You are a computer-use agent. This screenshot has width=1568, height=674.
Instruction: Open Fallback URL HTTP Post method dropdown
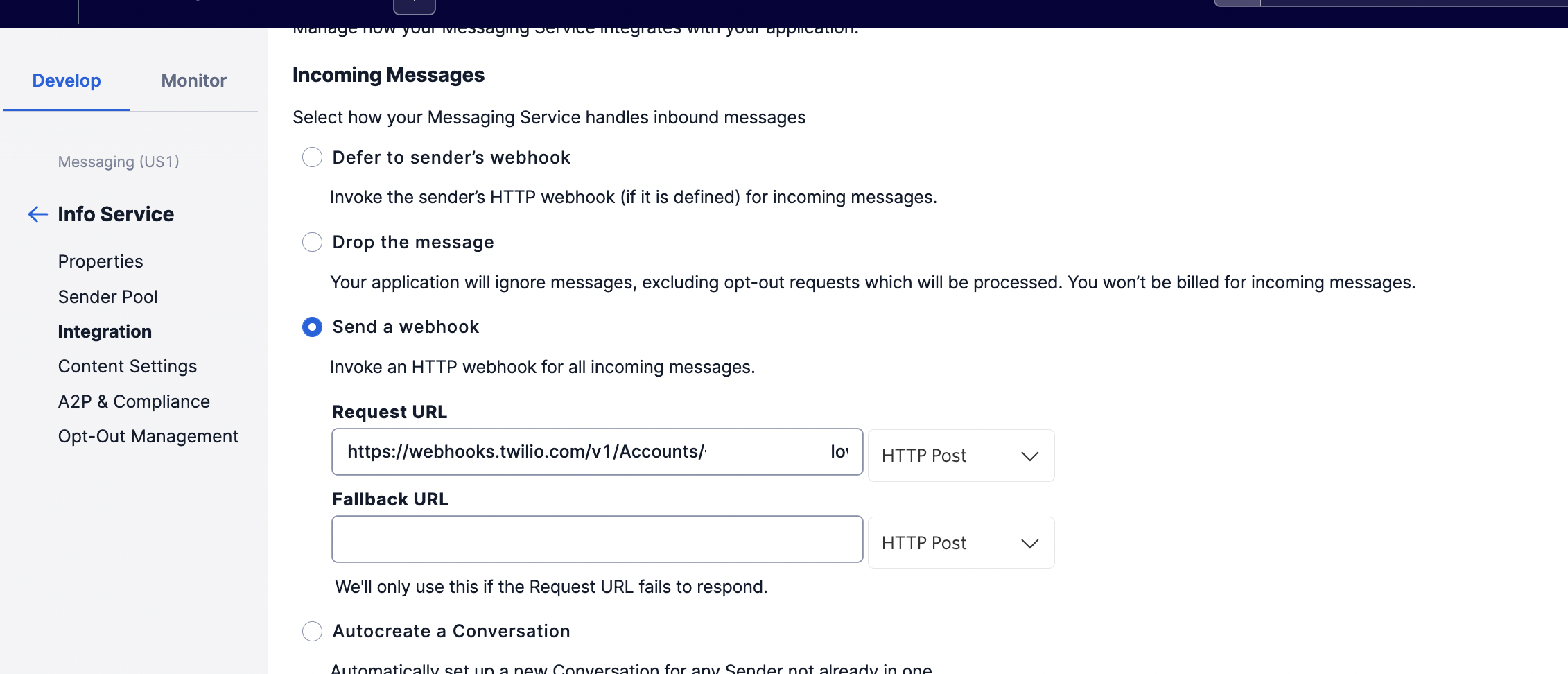point(961,543)
